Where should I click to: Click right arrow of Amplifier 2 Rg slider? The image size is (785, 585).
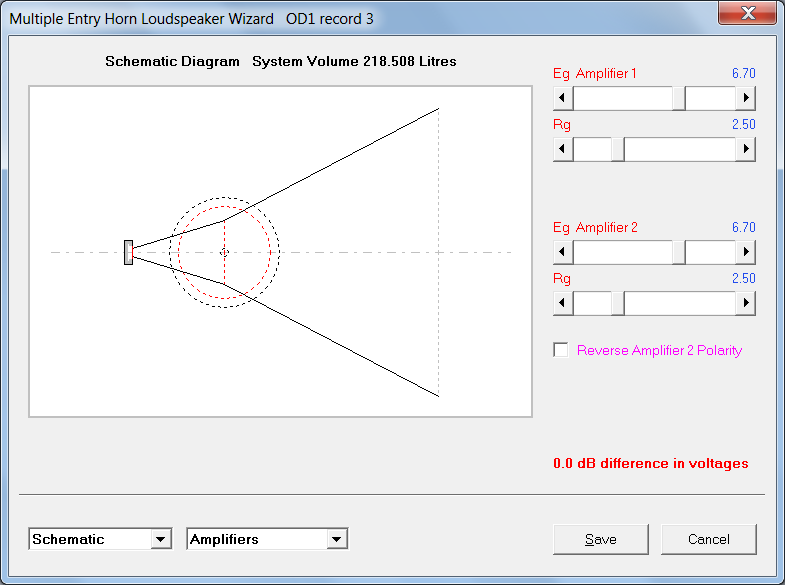745,303
